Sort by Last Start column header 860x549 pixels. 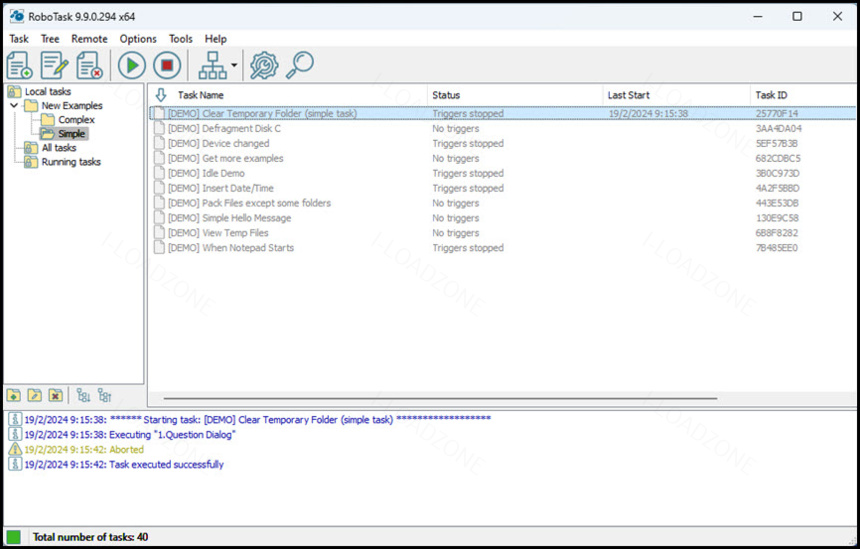click(x=629, y=95)
